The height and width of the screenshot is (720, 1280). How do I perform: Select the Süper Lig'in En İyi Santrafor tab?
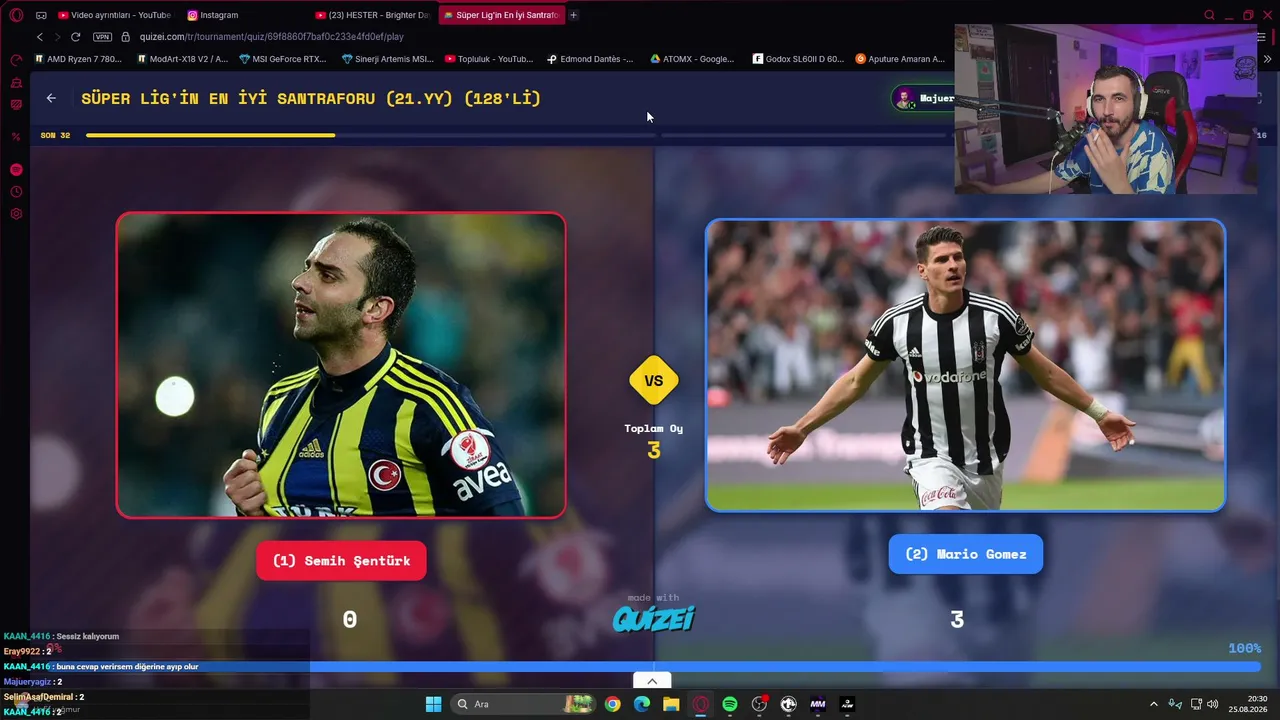(x=500, y=15)
